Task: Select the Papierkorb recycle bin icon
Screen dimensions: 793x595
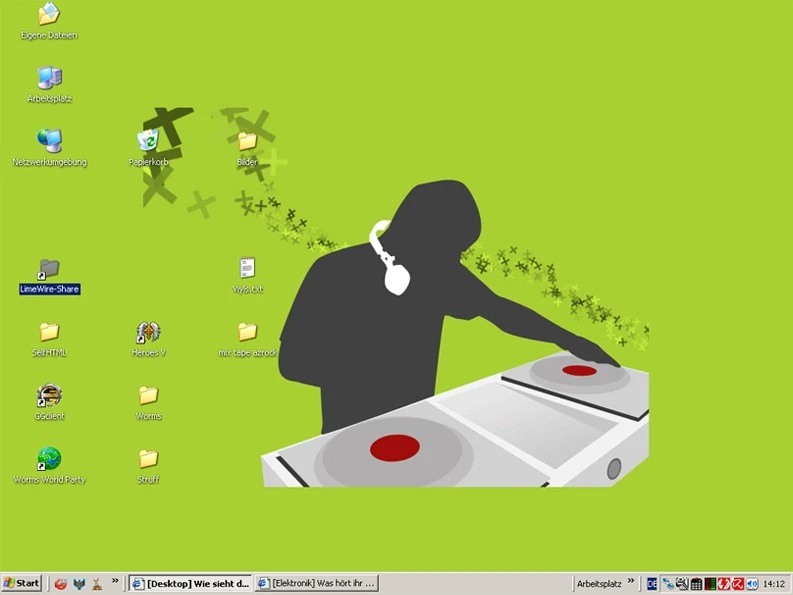Action: pyautogui.click(x=148, y=142)
